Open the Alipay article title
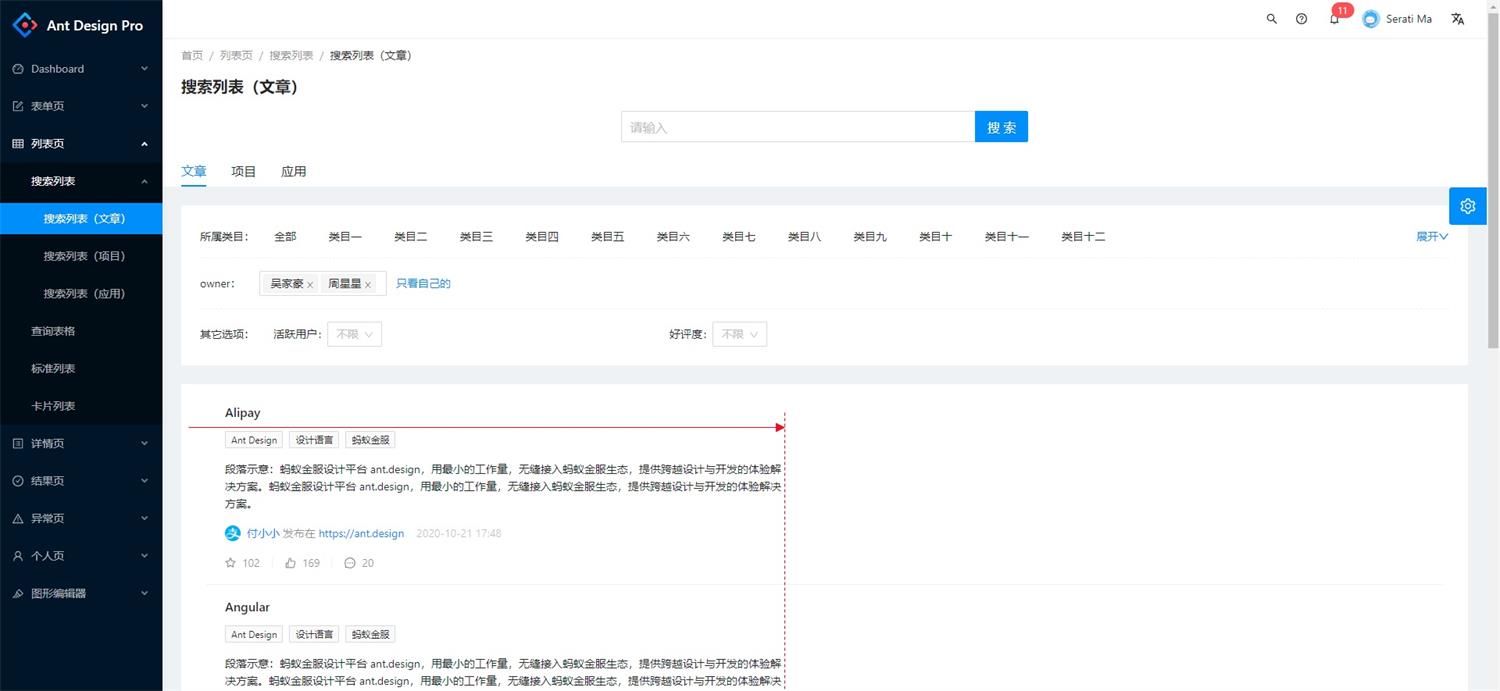The image size is (1500, 691). tap(243, 413)
